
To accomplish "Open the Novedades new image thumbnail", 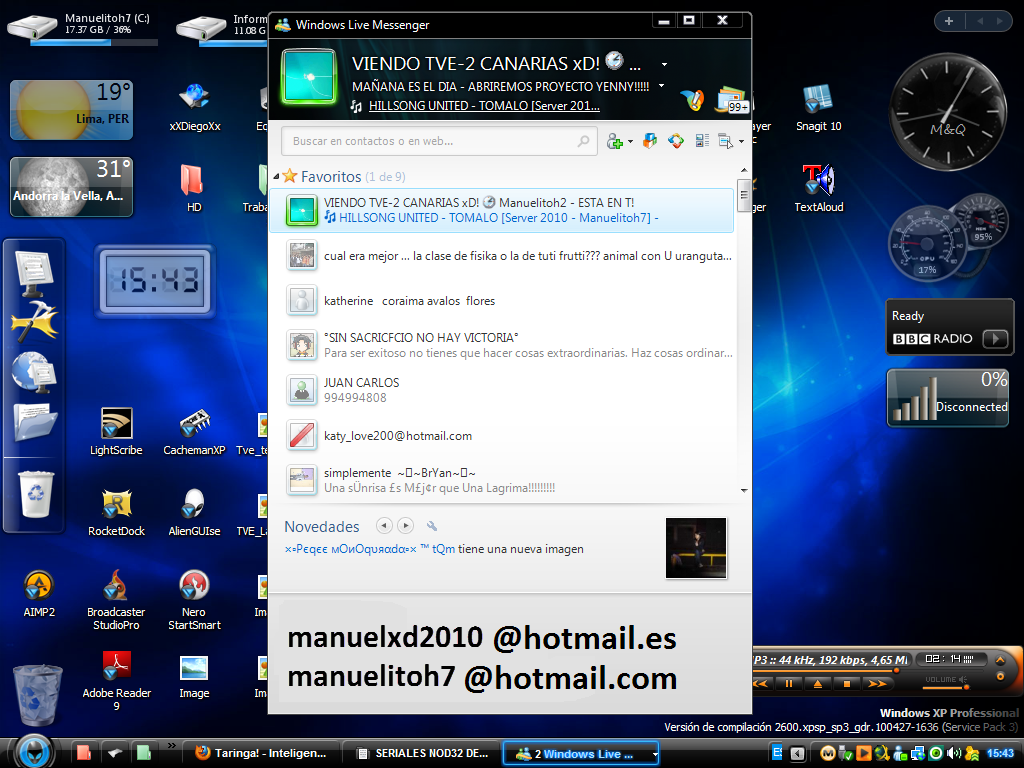I will [x=696, y=548].
